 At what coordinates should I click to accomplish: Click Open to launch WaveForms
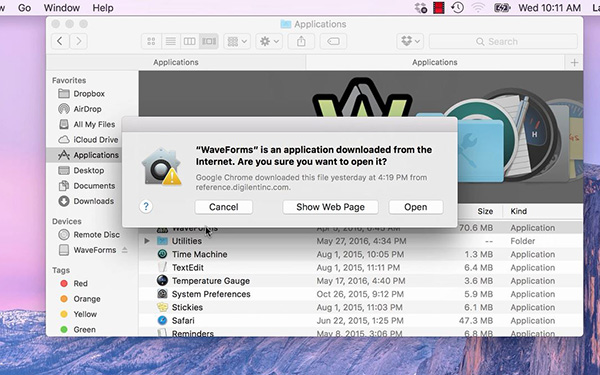coord(416,207)
